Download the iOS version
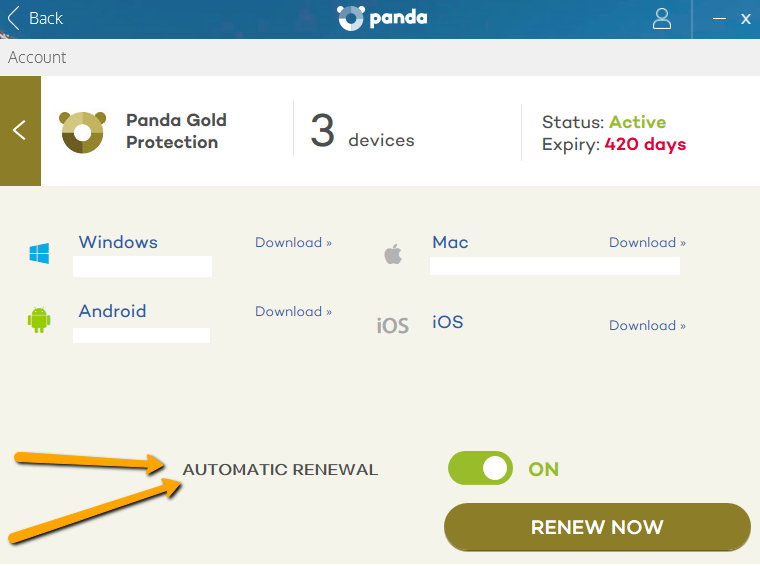The image size is (760, 566). (x=648, y=325)
